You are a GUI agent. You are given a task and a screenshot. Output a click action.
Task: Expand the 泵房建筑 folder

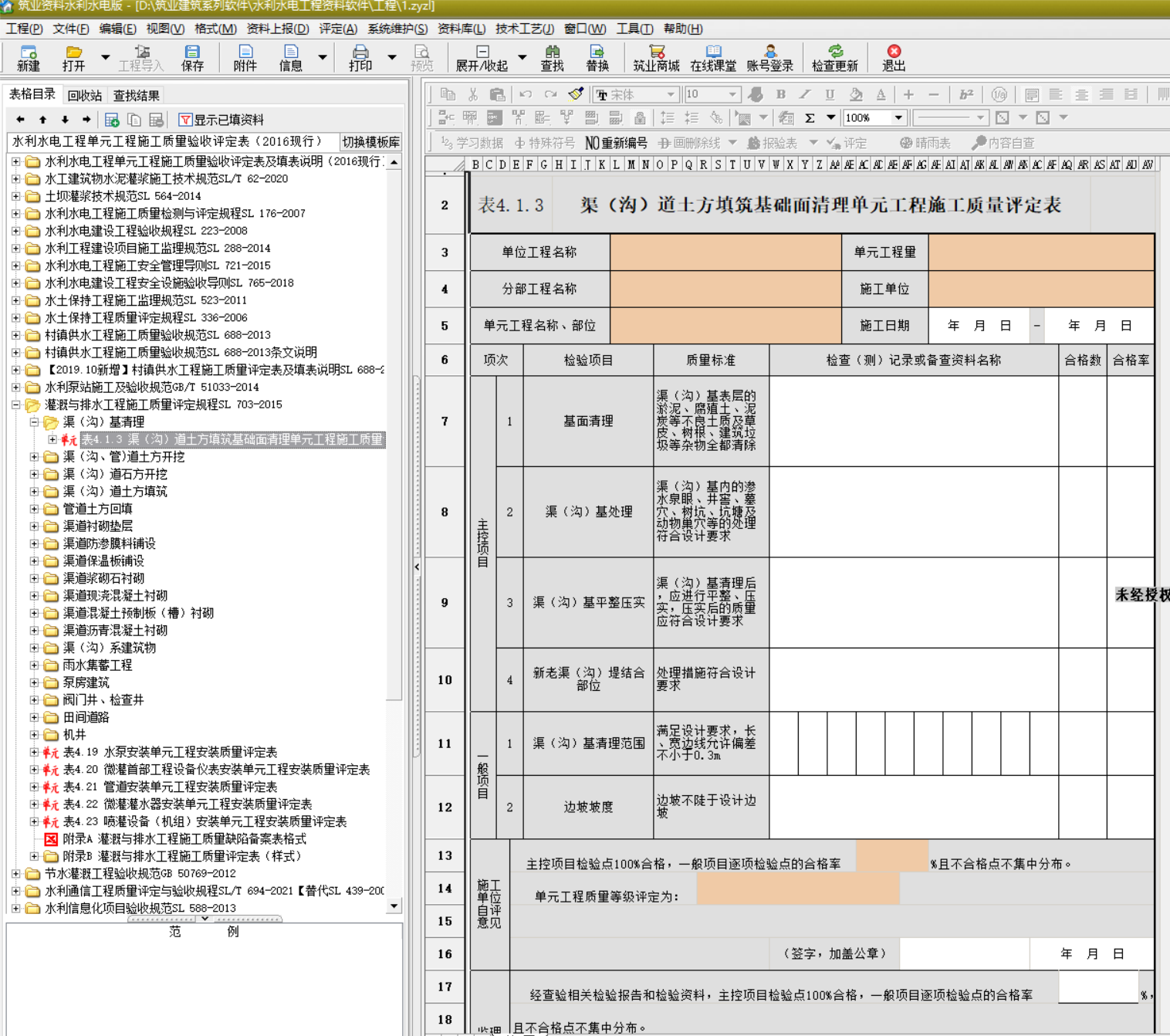pyautogui.click(x=34, y=682)
